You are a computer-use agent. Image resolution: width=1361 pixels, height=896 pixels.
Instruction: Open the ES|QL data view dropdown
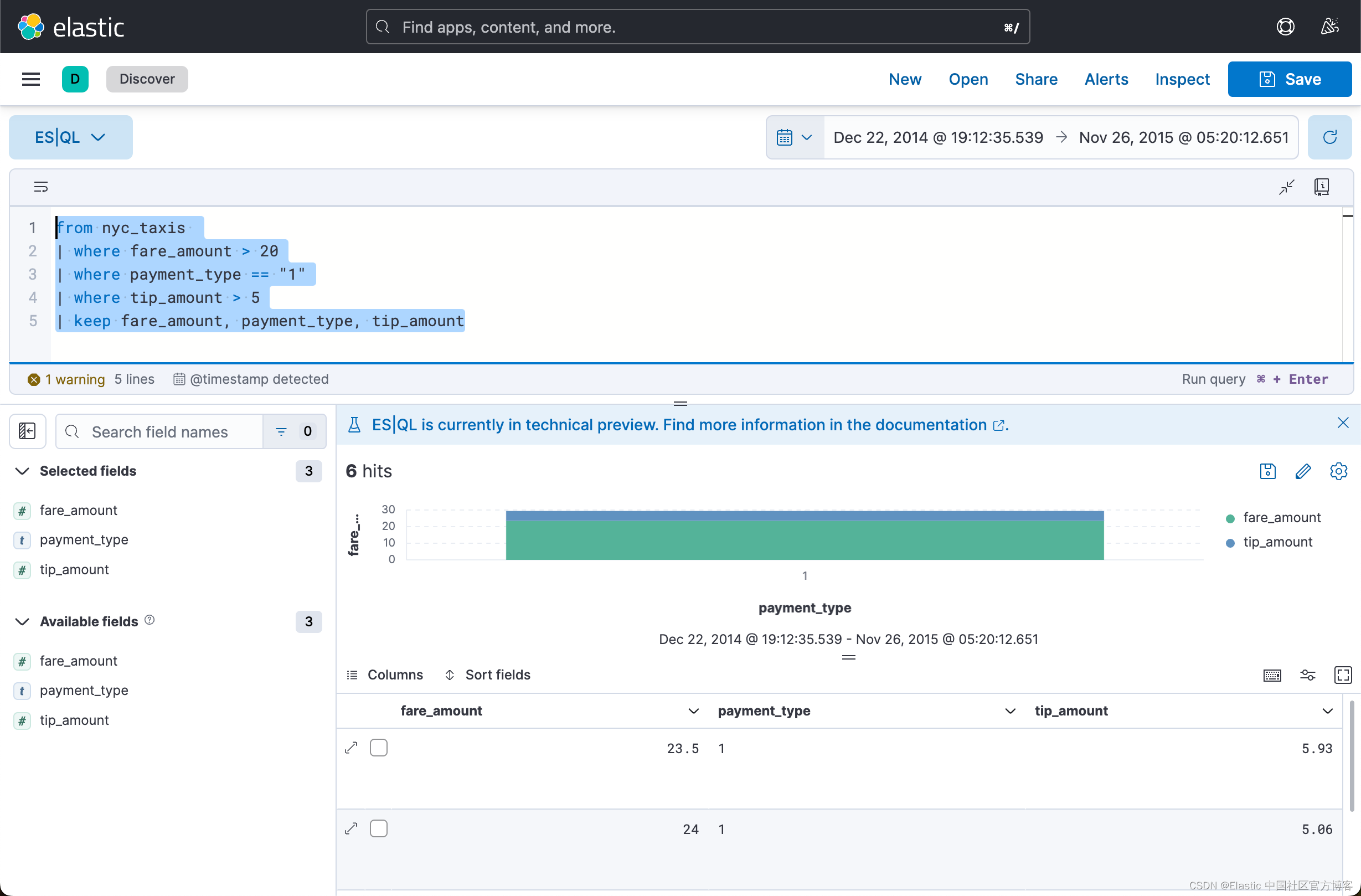(x=70, y=137)
